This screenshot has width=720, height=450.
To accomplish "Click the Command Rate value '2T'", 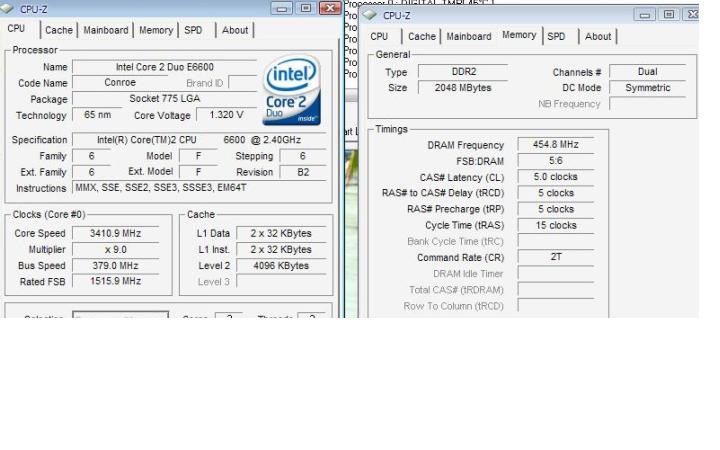I will tap(556, 257).
